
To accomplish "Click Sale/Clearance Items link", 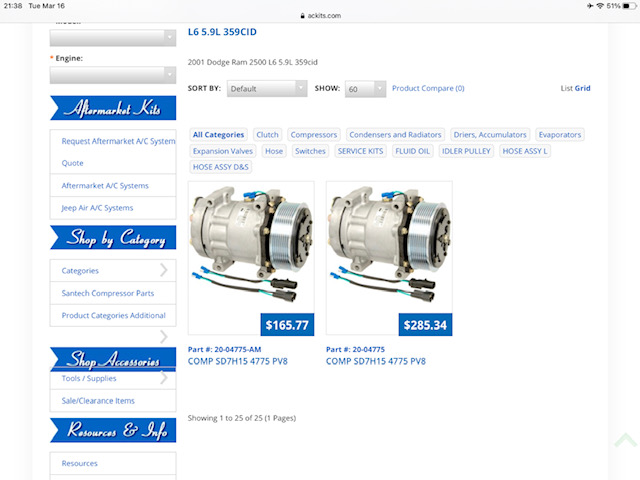I will click(x=98, y=401).
